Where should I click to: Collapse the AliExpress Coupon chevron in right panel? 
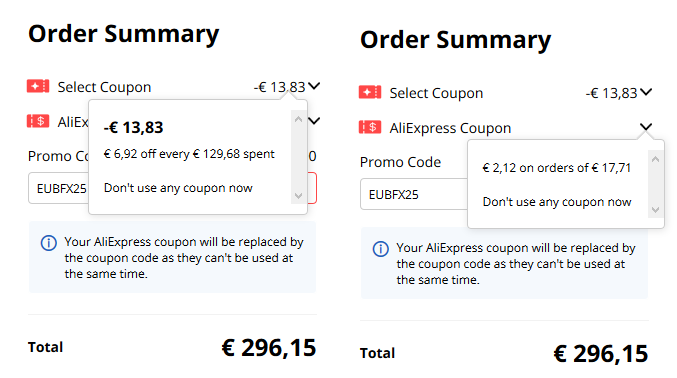click(x=646, y=127)
